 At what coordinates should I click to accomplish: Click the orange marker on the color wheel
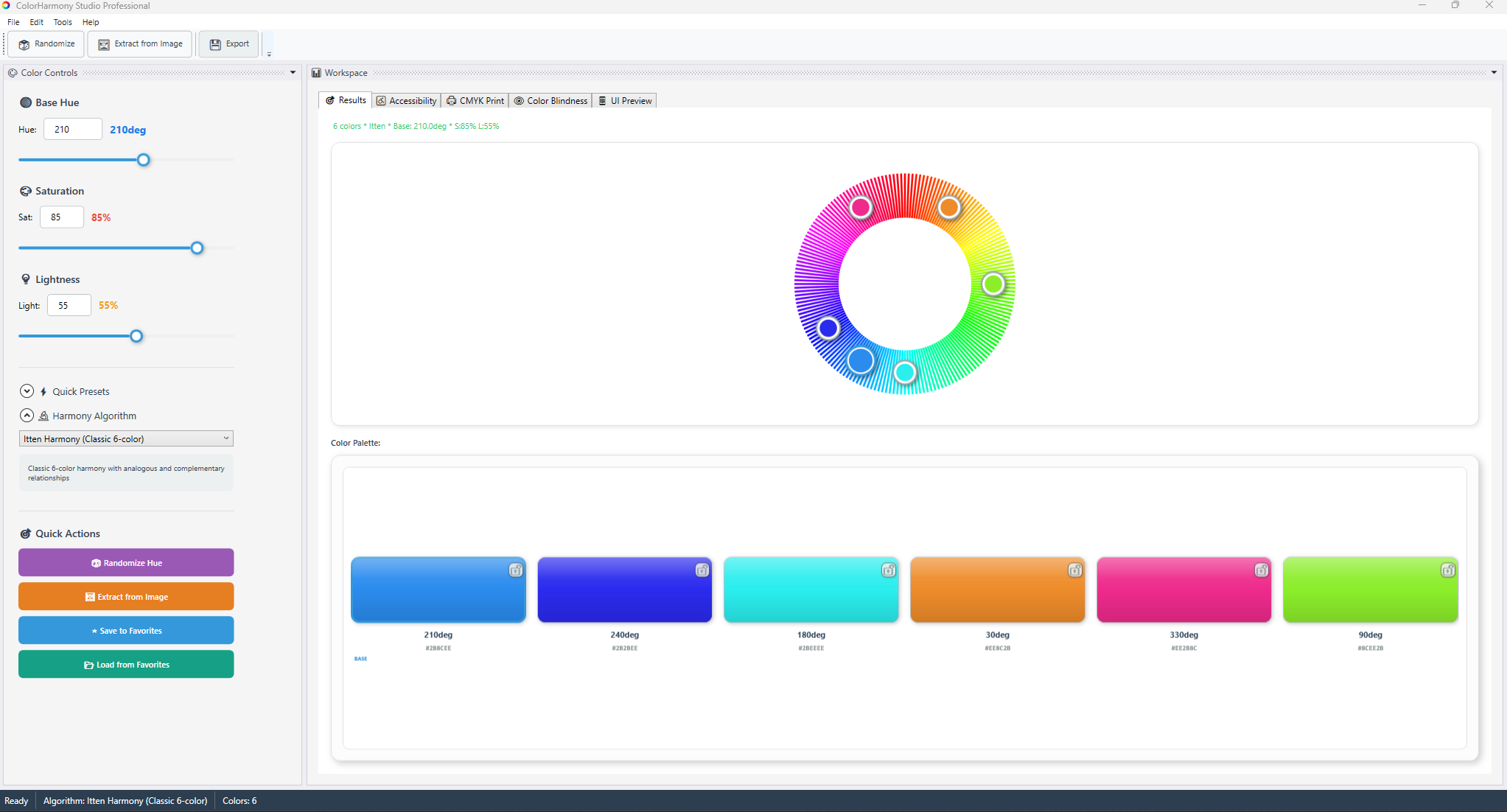[x=948, y=208]
